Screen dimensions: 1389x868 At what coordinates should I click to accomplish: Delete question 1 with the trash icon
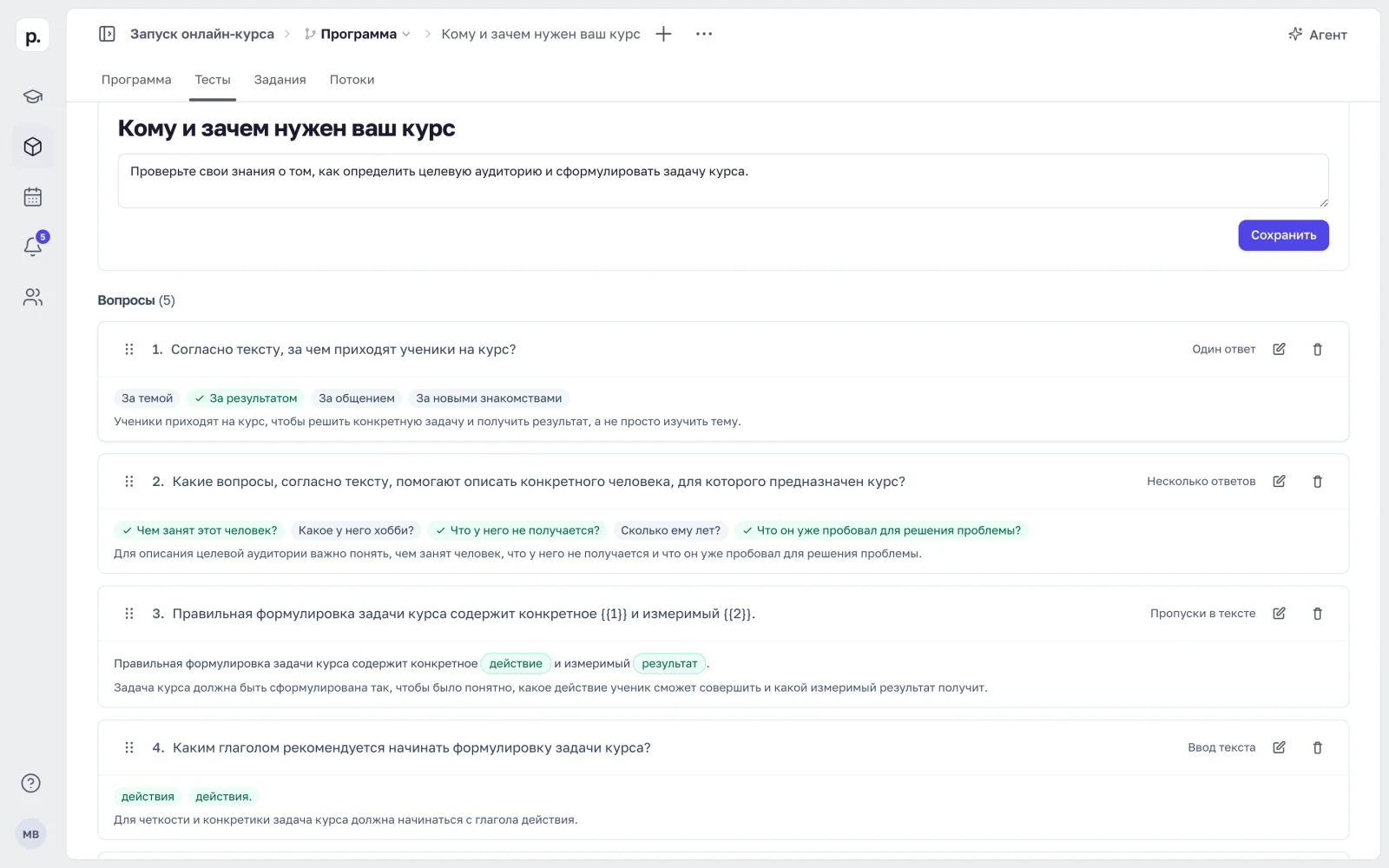pos(1317,349)
